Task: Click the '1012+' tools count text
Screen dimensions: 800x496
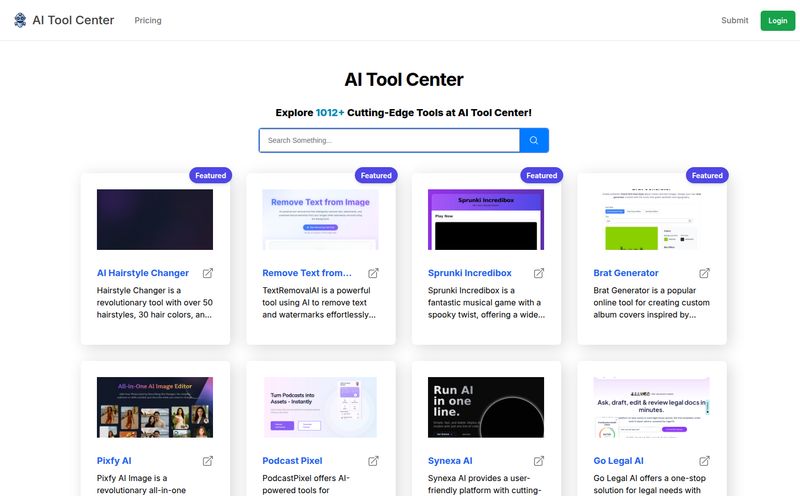Action: point(330,113)
